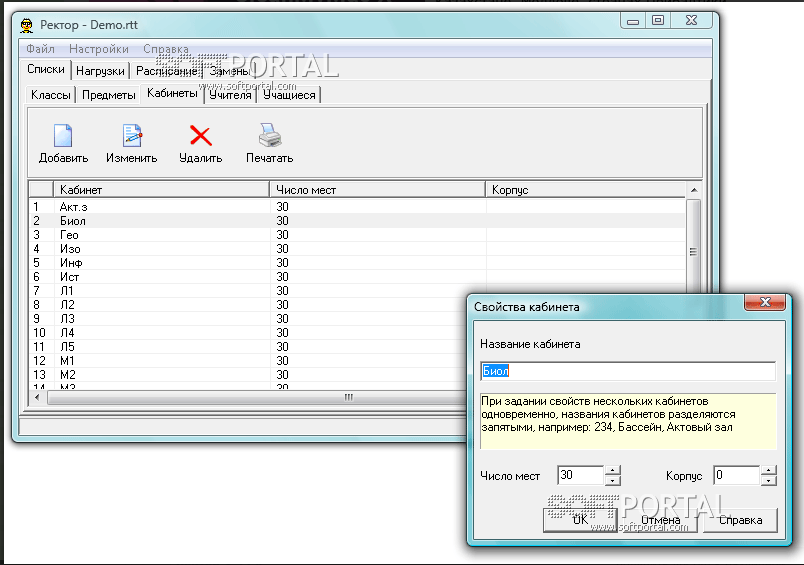804x565 pixels.
Task: Select the Л3 row
Action: tap(248, 318)
